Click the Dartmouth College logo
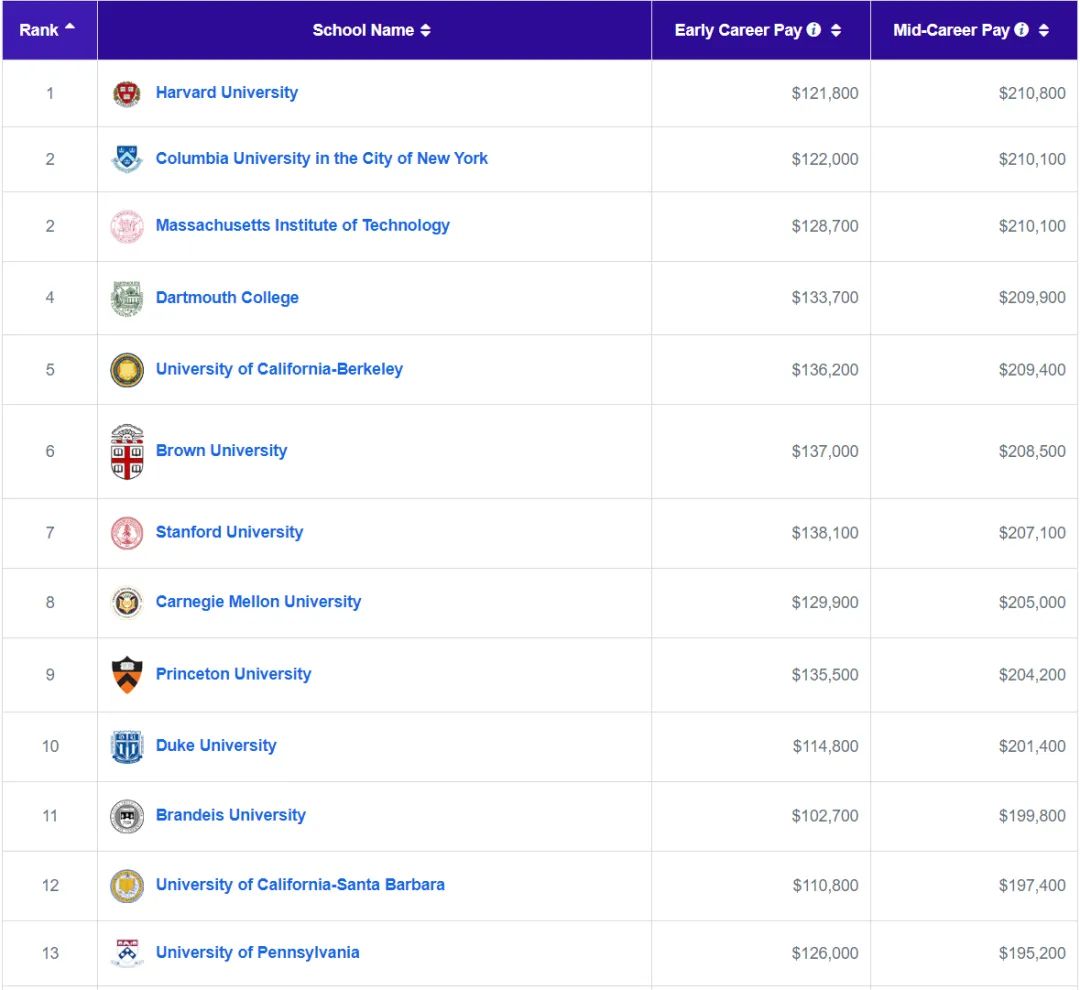 tap(127, 298)
